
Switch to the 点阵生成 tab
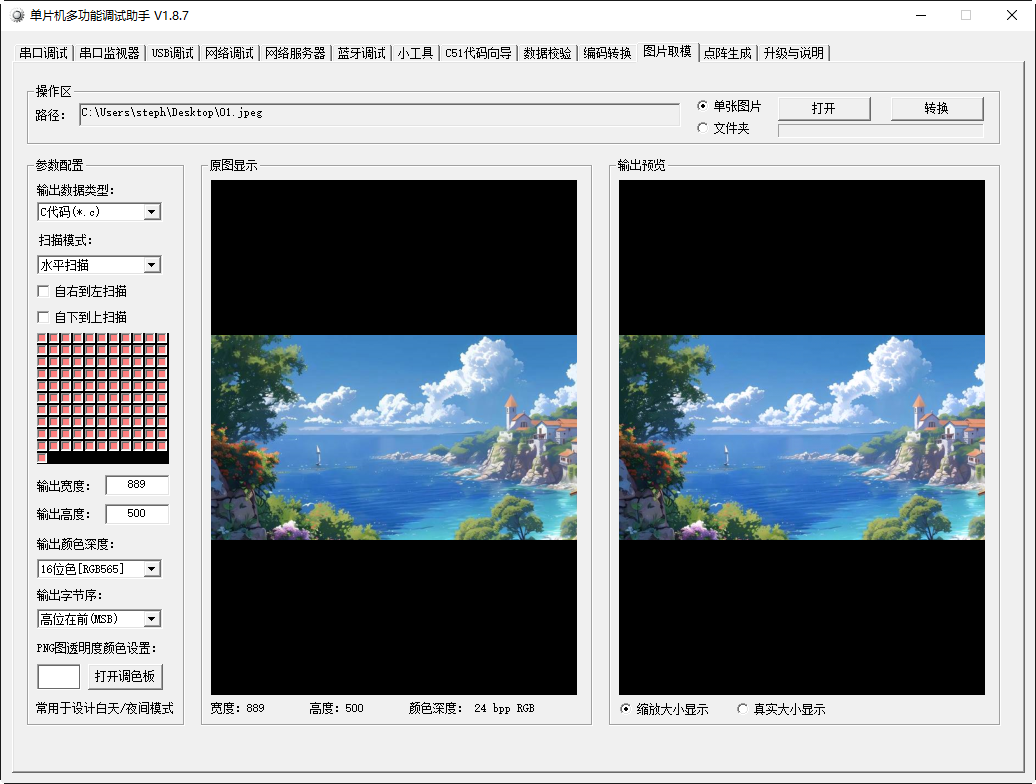tap(727, 53)
